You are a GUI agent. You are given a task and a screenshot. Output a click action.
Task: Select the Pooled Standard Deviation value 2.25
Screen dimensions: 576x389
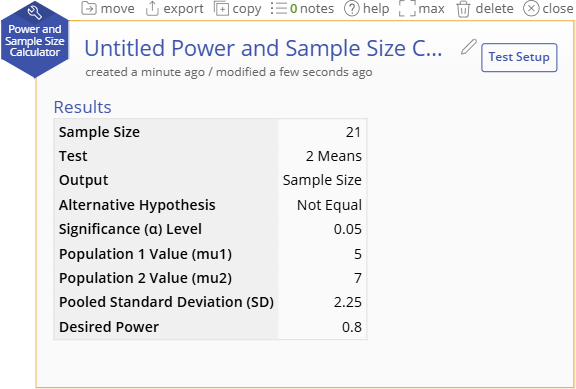(348, 302)
